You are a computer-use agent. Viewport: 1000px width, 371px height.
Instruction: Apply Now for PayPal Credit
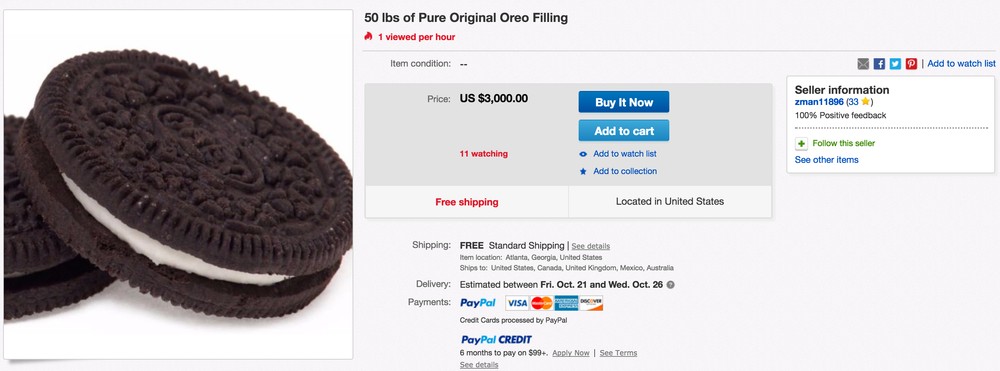[x=571, y=353]
